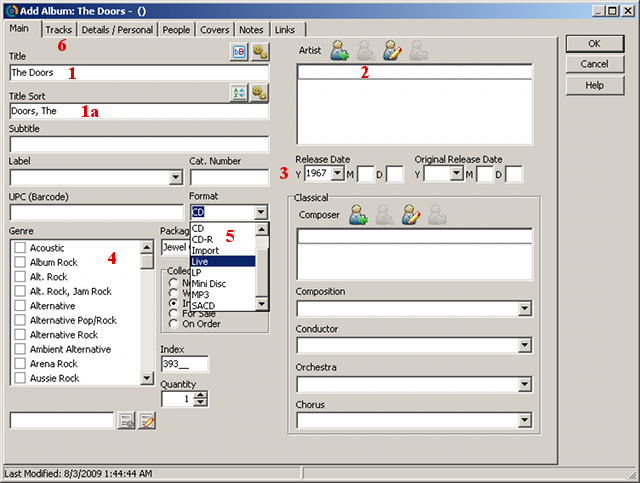The height and width of the screenshot is (483, 640).
Task: Click the UPC (Barcode) input field
Action: pyautogui.click(x=97, y=213)
